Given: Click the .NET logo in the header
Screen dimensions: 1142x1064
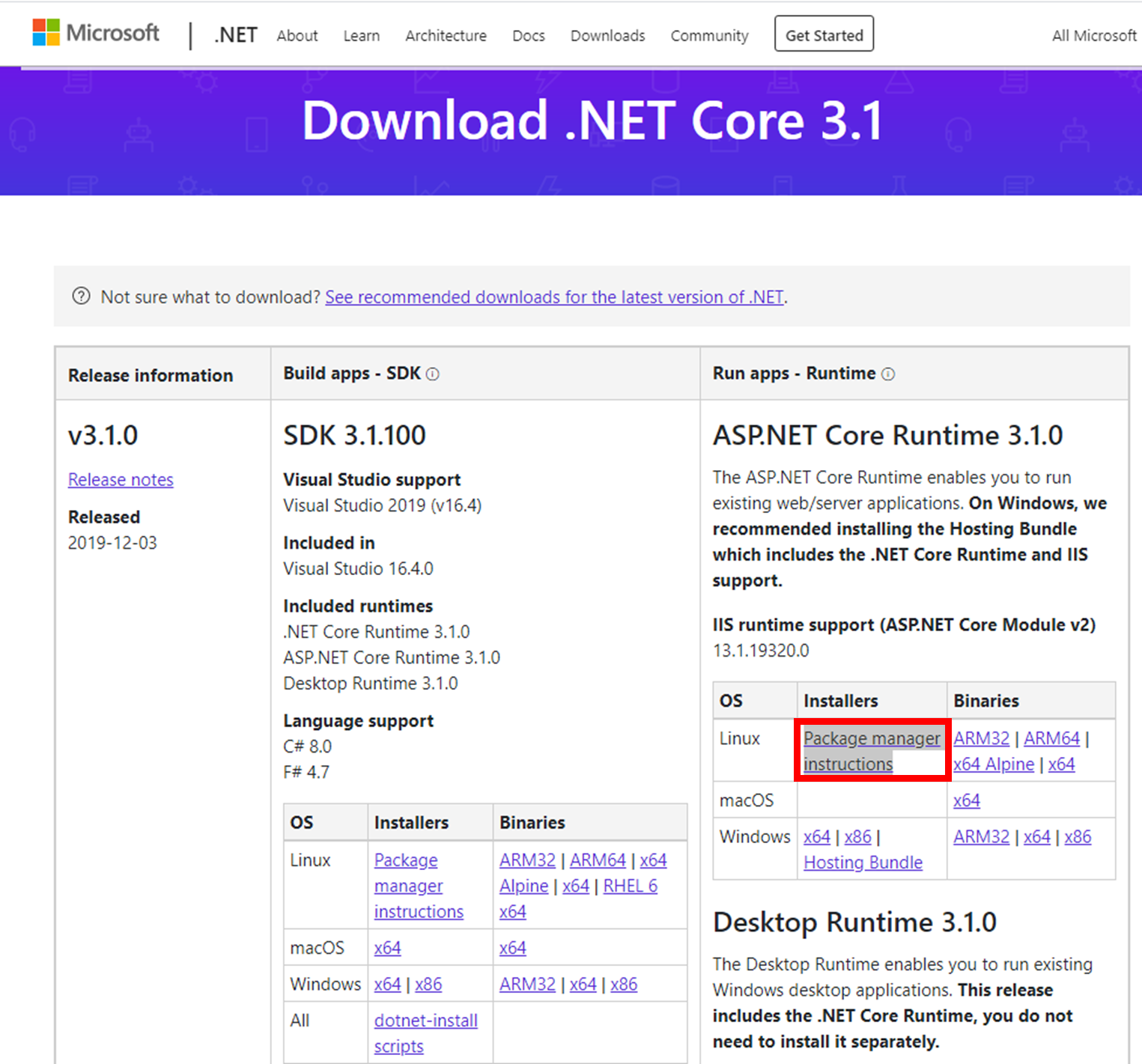Looking at the screenshot, I should tap(234, 34).
